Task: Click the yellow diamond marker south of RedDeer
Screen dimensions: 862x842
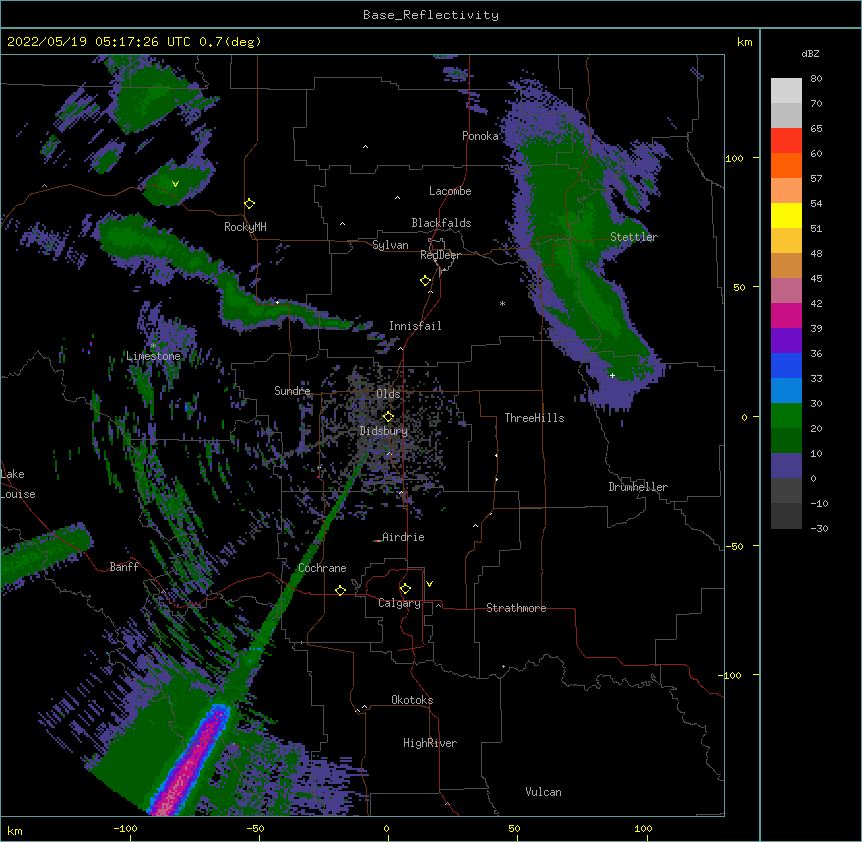Action: [426, 281]
